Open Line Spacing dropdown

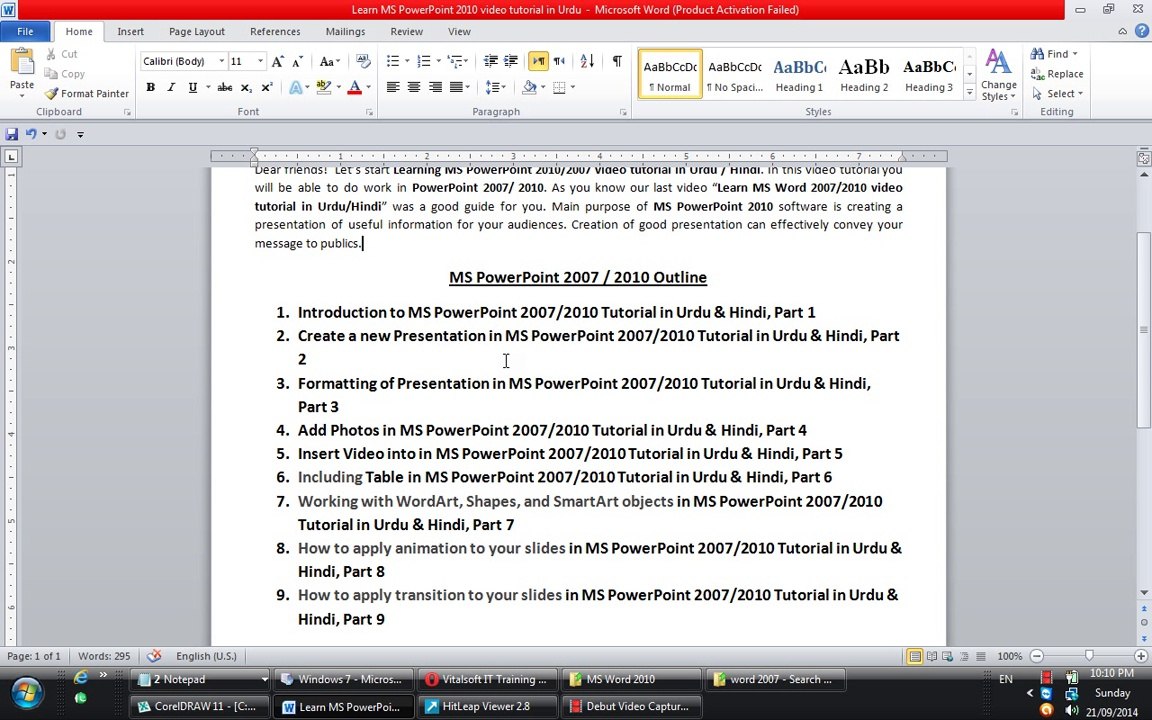496,87
